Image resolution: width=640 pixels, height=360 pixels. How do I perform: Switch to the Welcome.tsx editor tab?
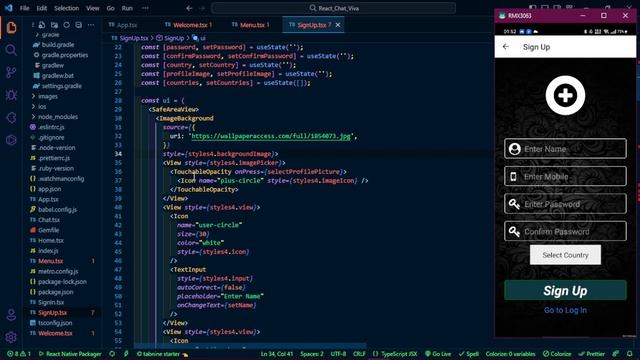point(190,25)
